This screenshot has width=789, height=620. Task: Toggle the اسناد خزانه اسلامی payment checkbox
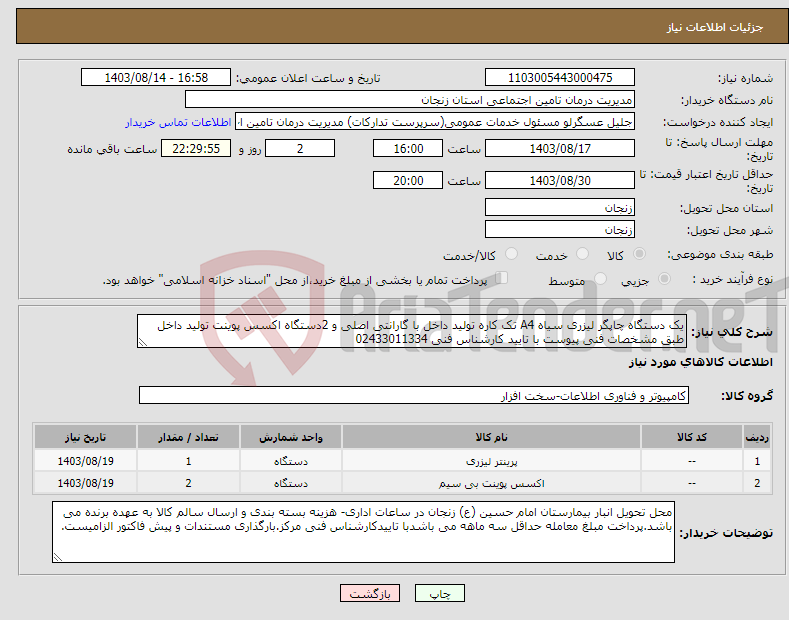click(502, 278)
